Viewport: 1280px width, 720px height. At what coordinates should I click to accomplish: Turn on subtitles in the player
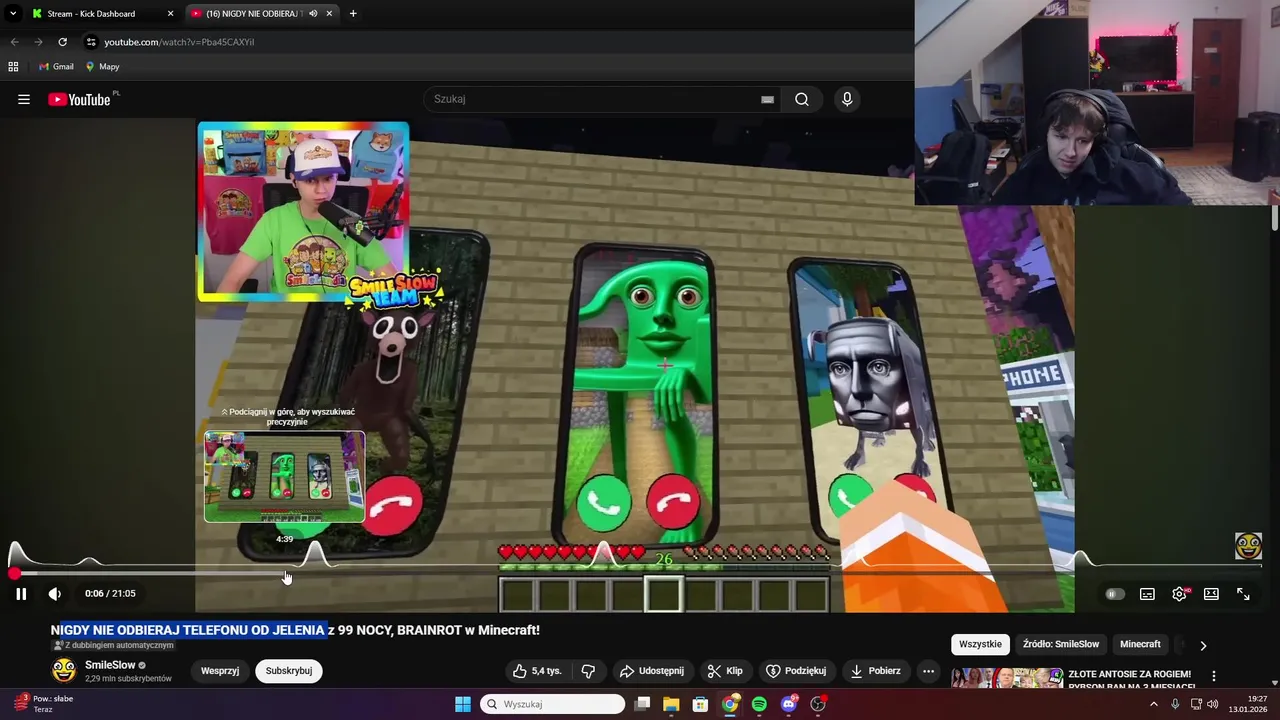(1147, 594)
